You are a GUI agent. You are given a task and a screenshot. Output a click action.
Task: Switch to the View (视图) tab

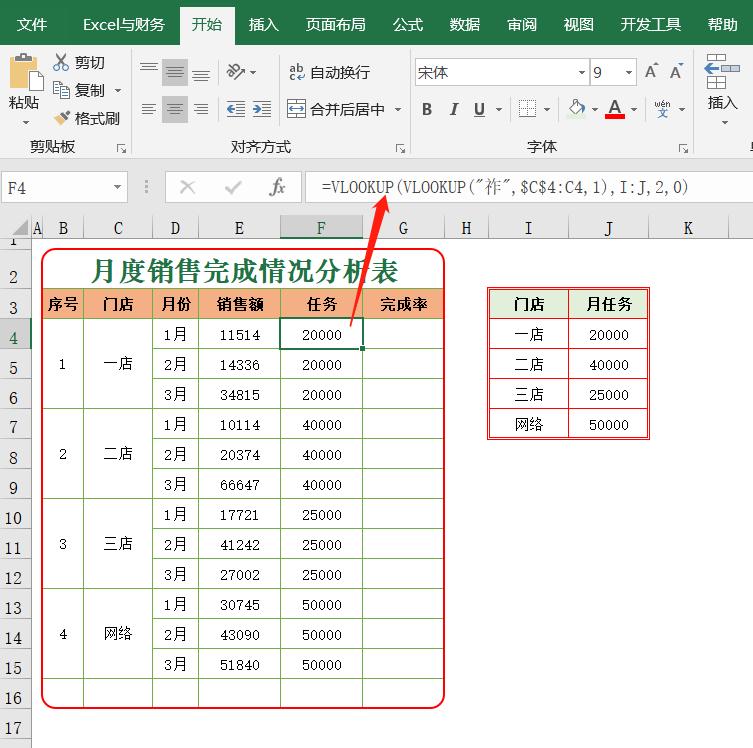pos(578,24)
